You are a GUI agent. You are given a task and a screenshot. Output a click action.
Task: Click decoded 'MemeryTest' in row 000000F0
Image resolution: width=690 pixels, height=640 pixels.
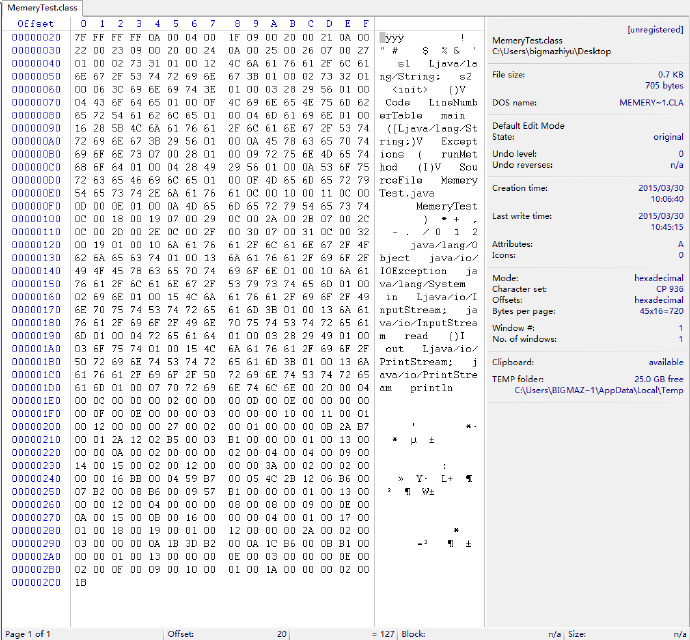pos(447,206)
